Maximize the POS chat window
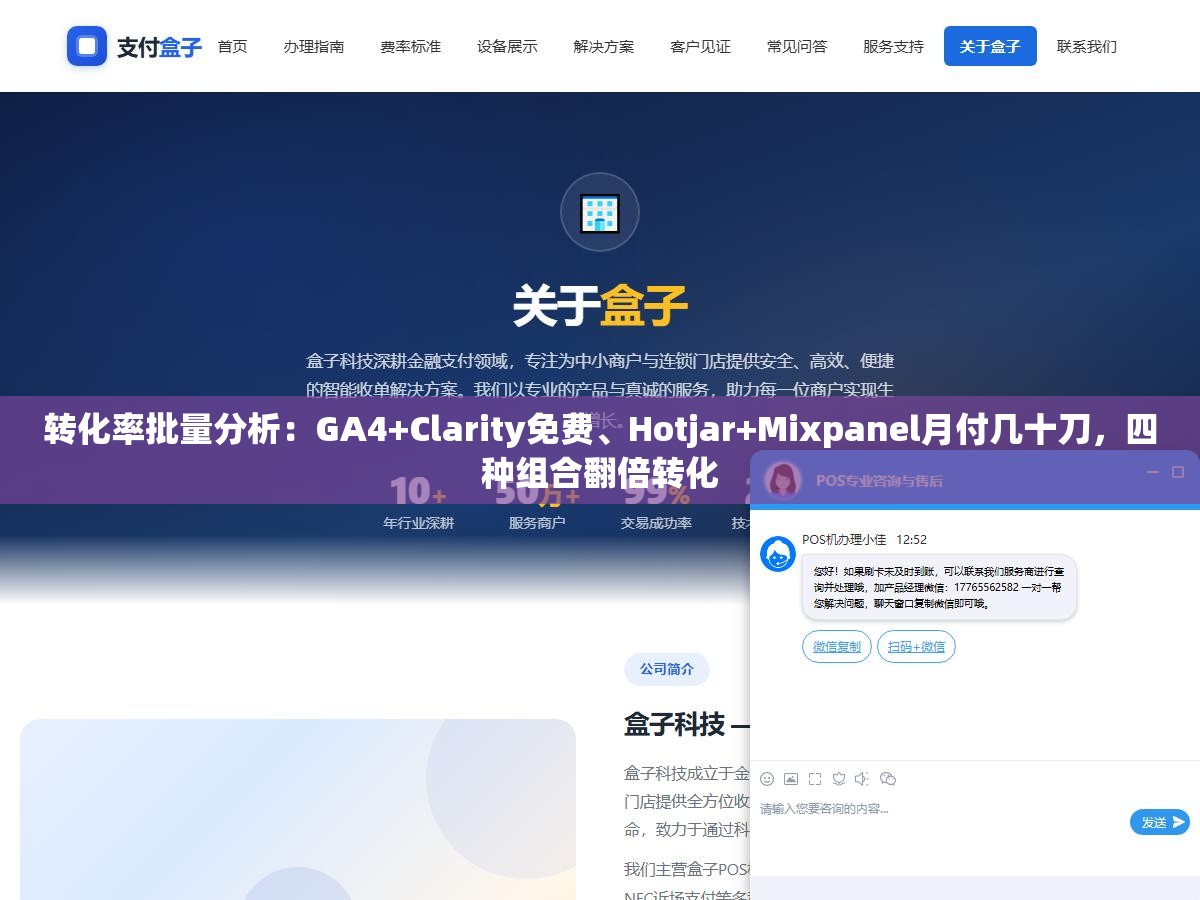This screenshot has width=1200, height=900. point(1180,472)
